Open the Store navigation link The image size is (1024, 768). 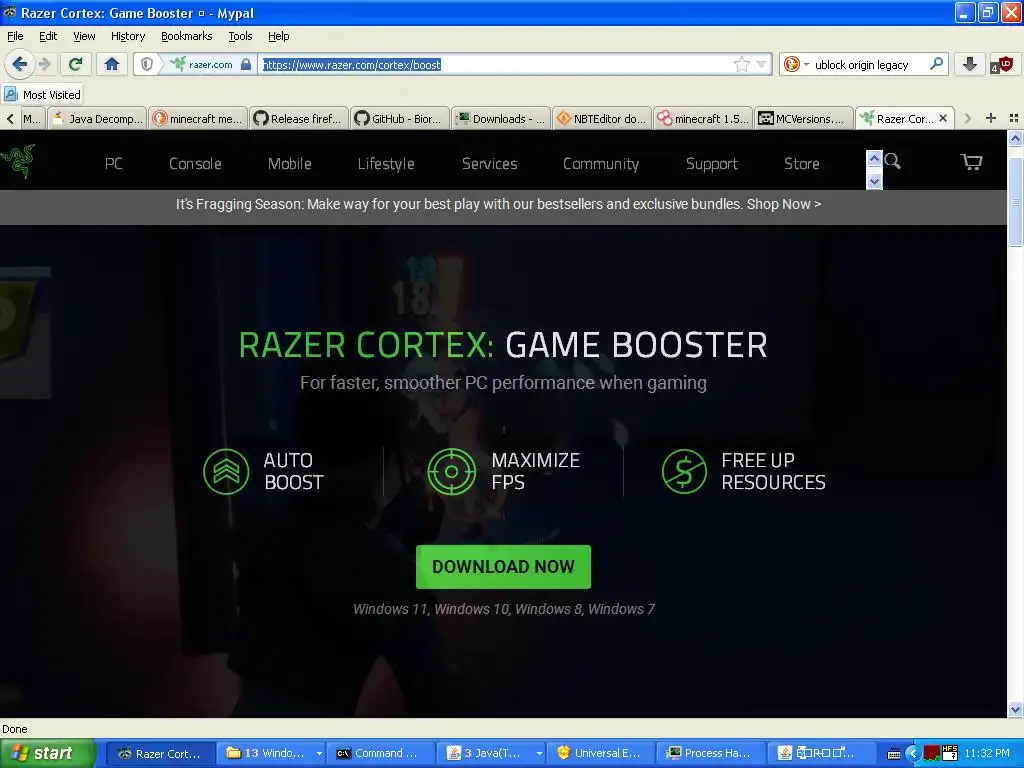[x=801, y=163]
